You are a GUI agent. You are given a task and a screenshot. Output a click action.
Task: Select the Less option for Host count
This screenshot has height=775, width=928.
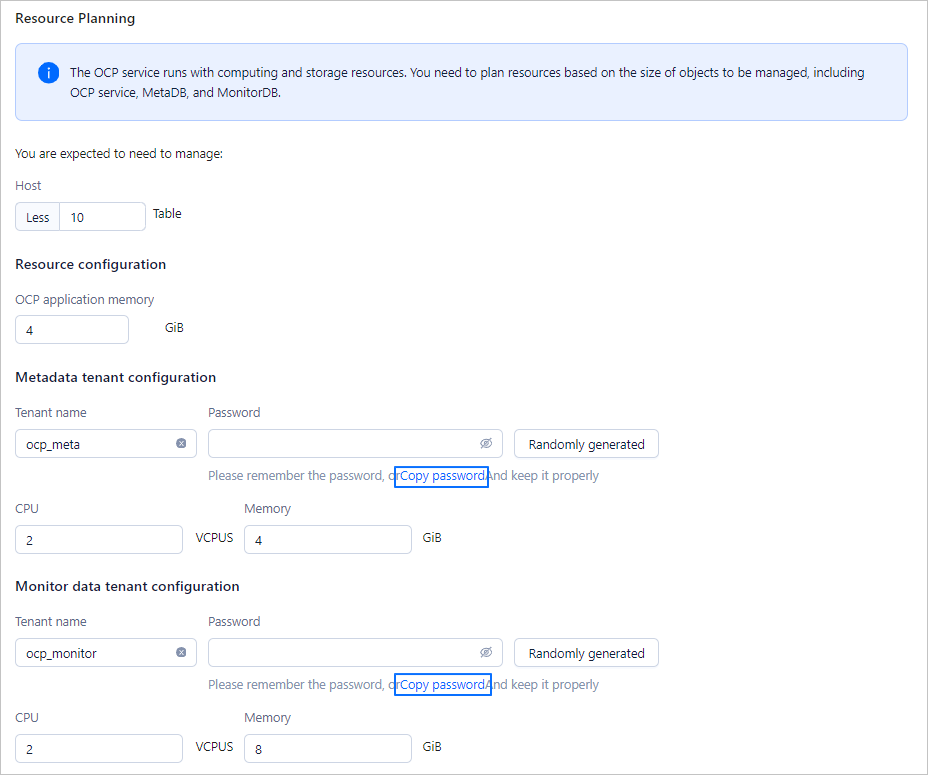pyautogui.click(x=37, y=216)
